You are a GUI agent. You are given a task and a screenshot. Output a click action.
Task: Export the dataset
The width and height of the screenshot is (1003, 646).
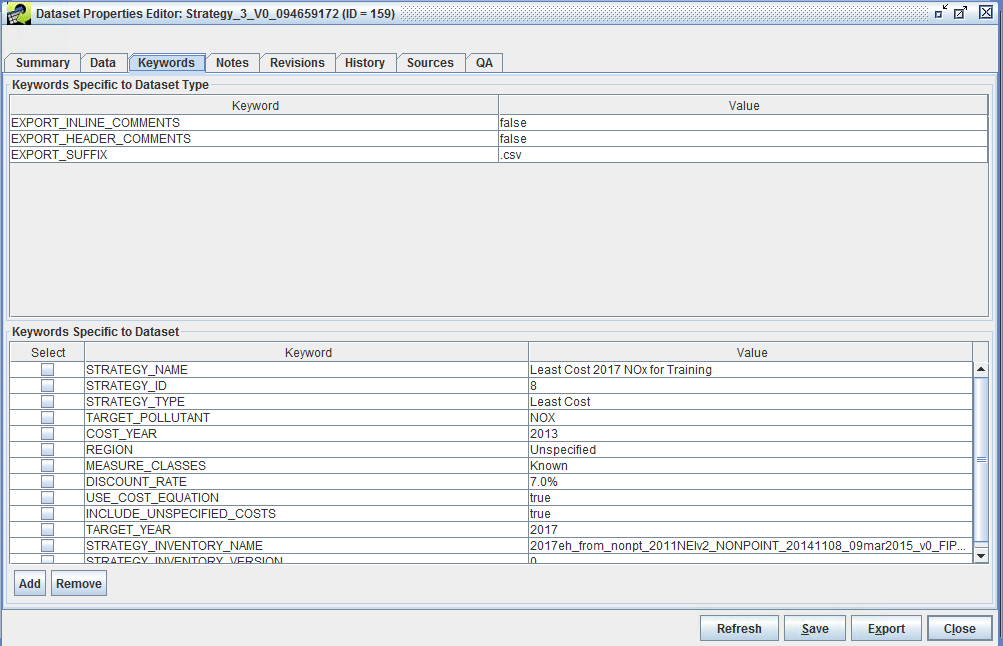click(x=886, y=628)
